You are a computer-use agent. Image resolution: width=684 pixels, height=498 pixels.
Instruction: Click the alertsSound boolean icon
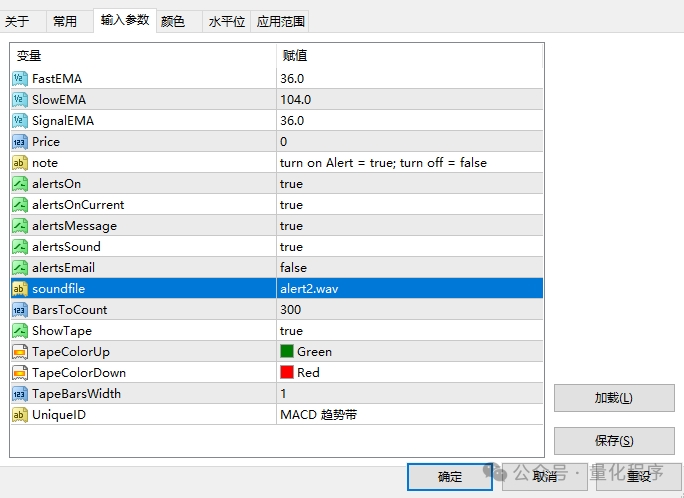pyautogui.click(x=20, y=246)
